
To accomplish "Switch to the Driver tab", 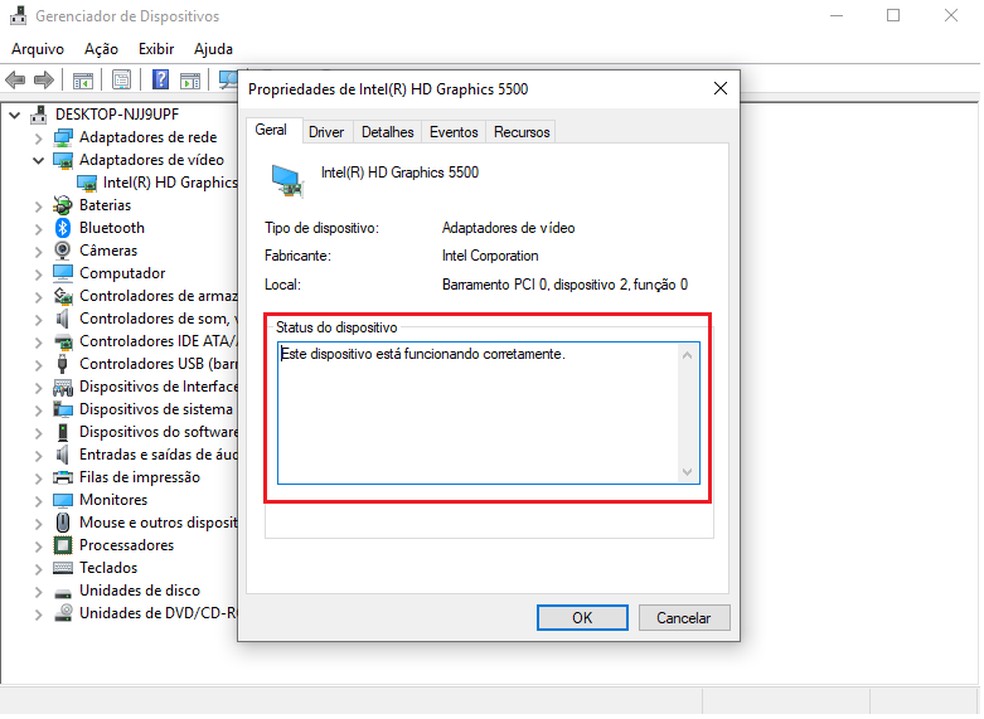I will (326, 132).
